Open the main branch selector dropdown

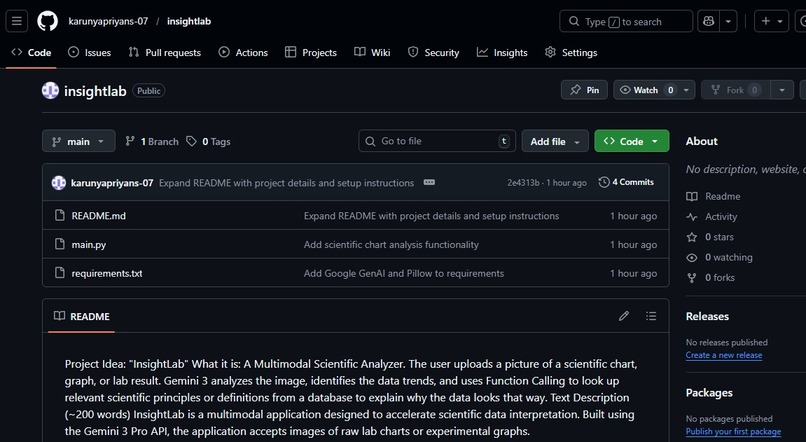coord(79,141)
